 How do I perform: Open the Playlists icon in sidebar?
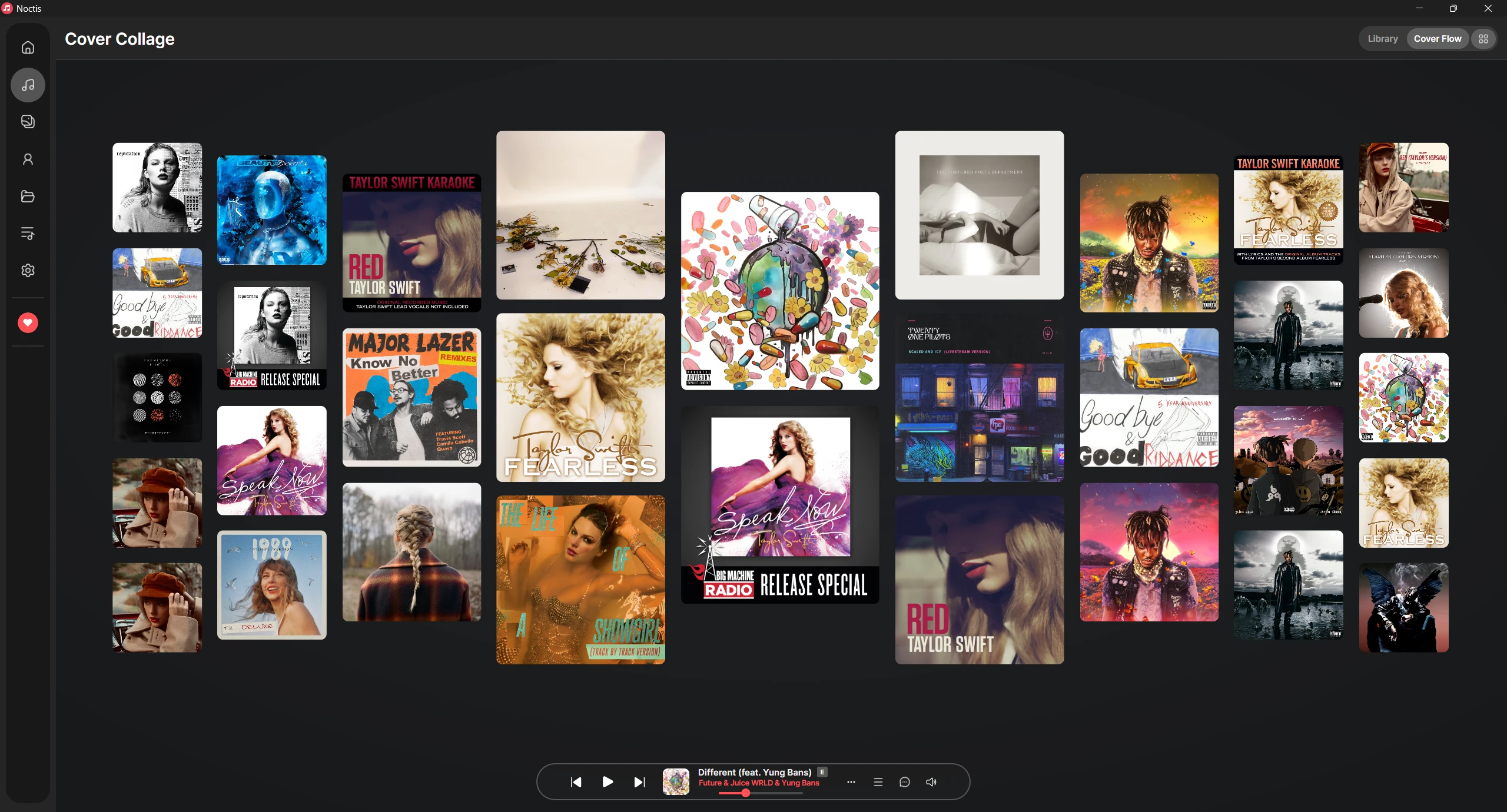coord(28,233)
